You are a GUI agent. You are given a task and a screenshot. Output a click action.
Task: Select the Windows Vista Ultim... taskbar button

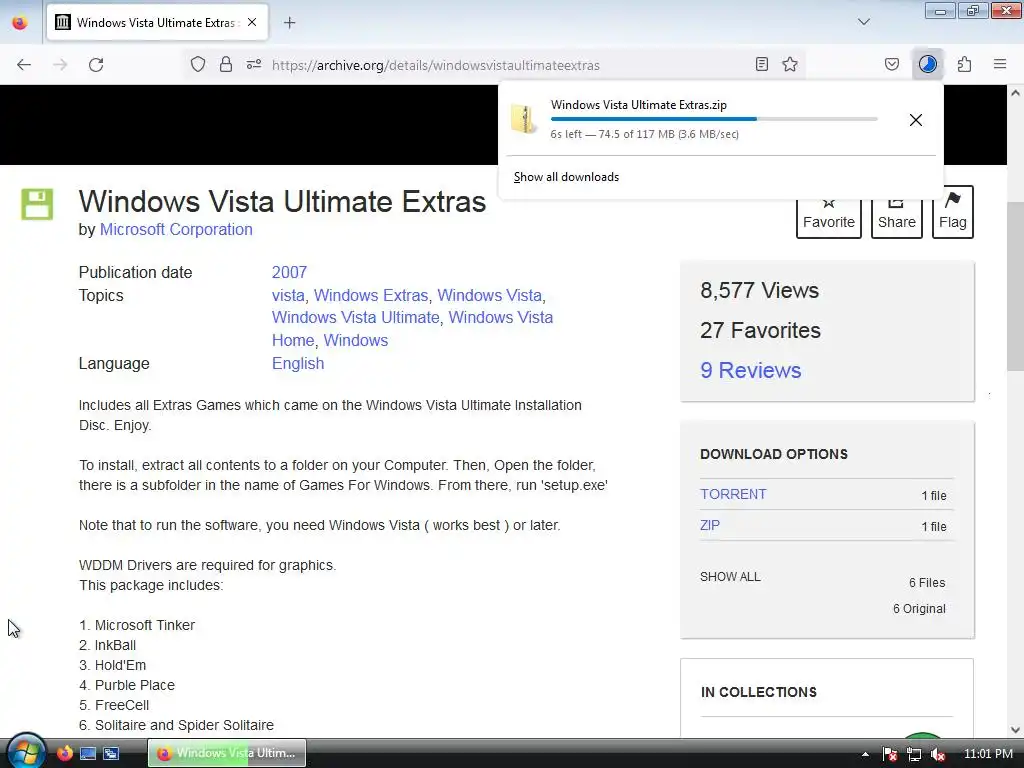227,753
